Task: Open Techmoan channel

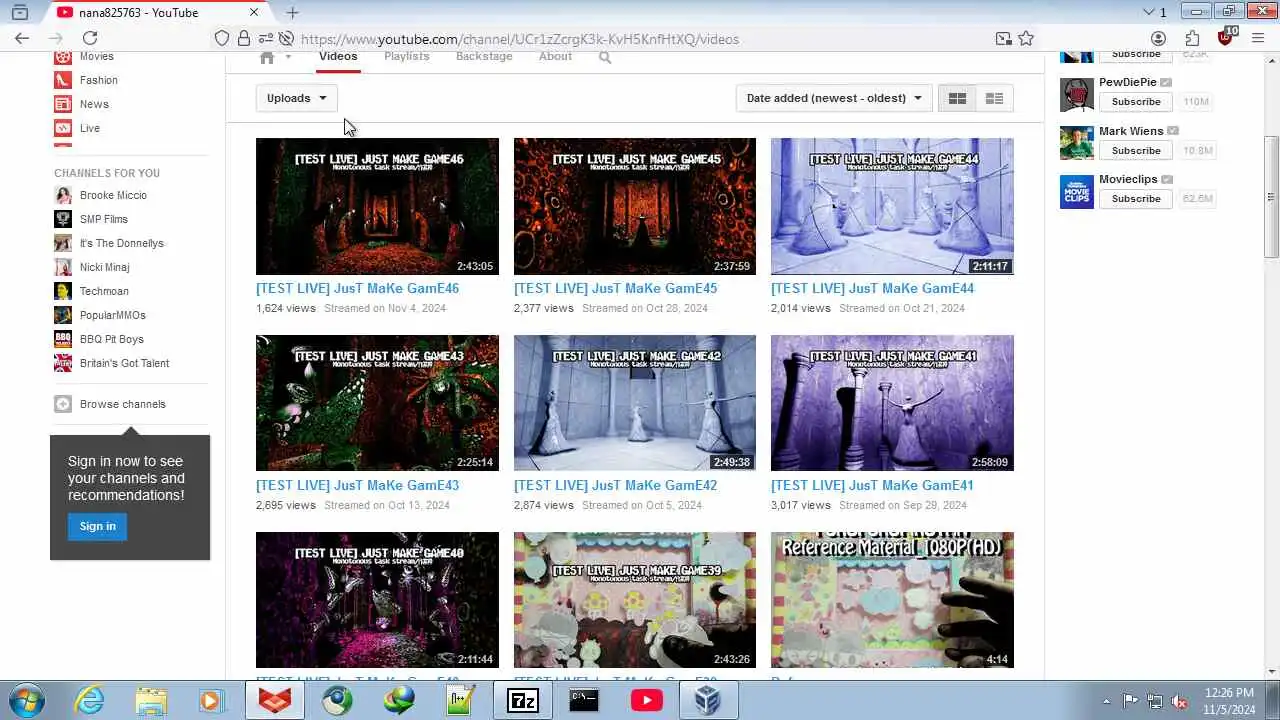Action: tap(104, 291)
